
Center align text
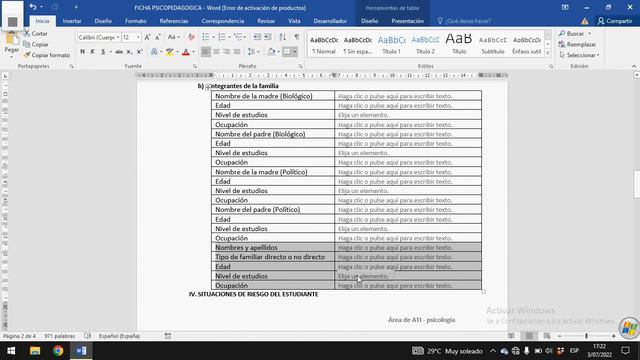point(216,52)
